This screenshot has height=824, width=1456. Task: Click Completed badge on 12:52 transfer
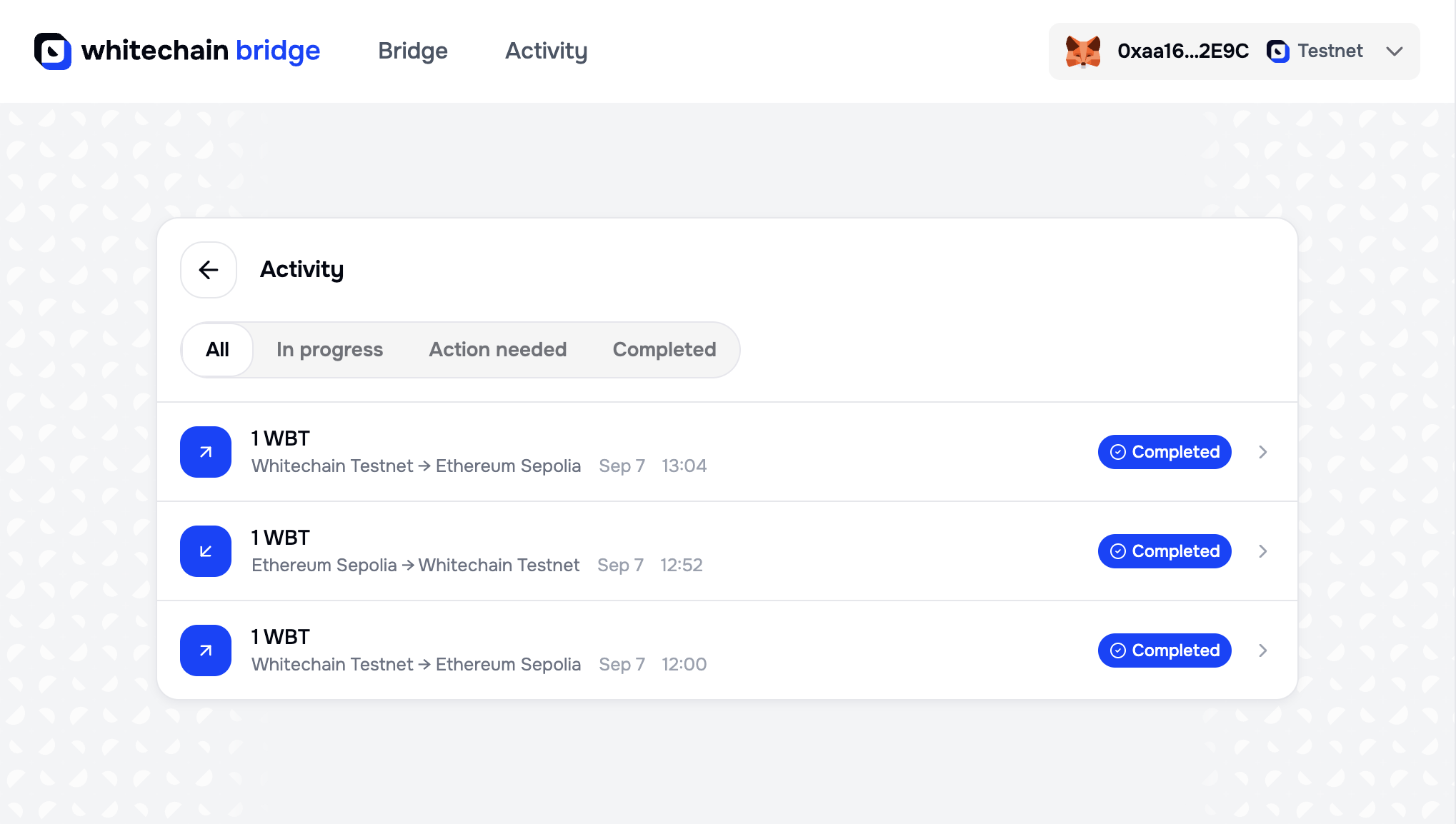1165,551
